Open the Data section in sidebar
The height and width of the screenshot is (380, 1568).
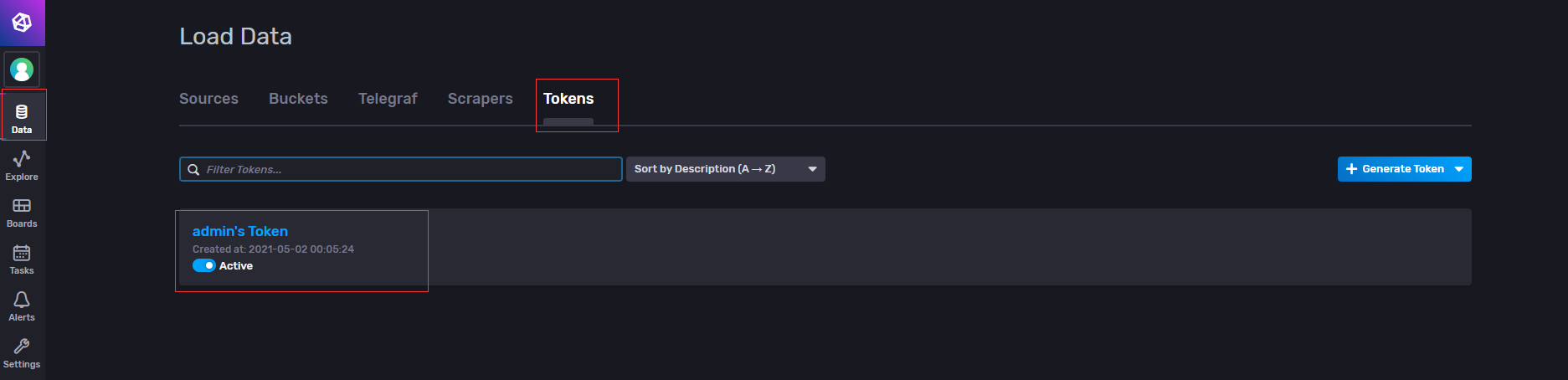(22, 117)
